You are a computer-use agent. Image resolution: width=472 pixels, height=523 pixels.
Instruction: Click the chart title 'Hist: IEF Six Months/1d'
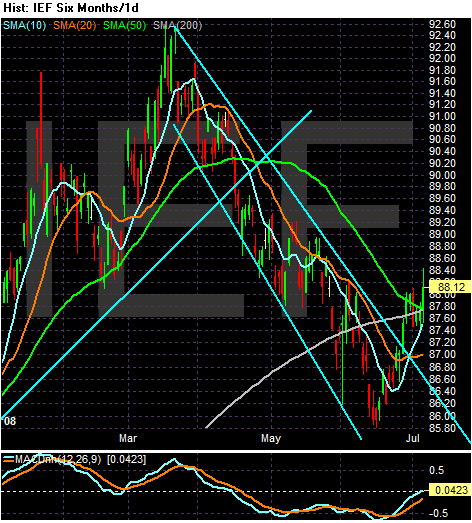pyautogui.click(x=70, y=8)
